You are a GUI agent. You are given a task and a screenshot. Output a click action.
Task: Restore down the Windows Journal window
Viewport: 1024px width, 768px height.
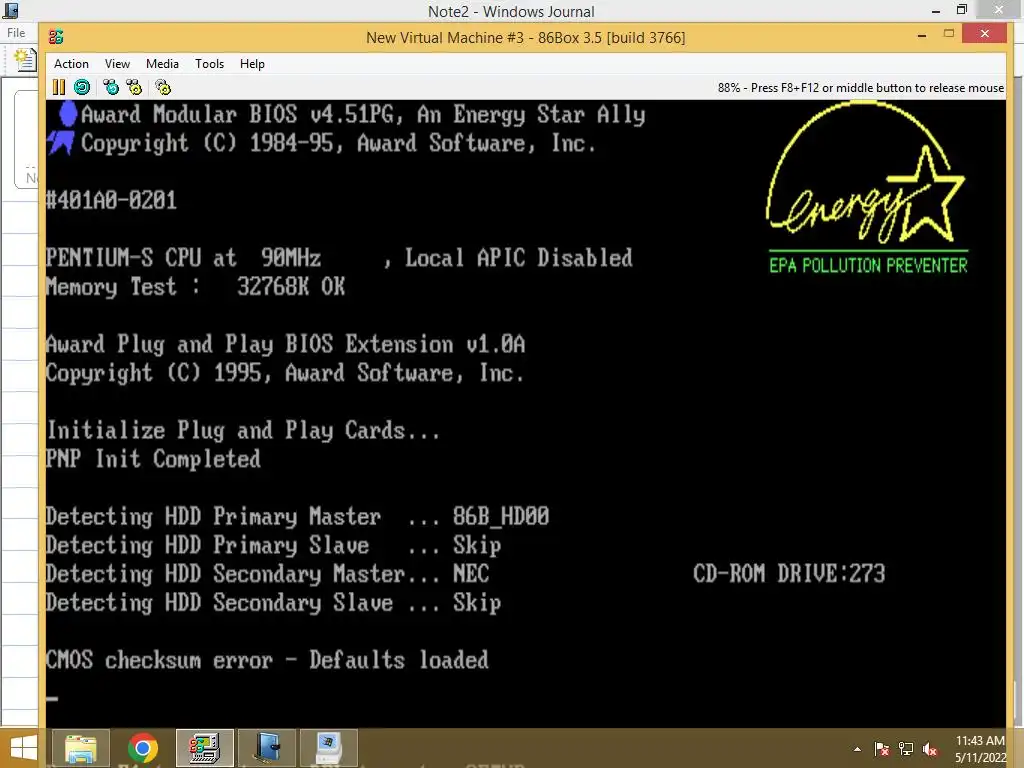pyautogui.click(x=962, y=10)
